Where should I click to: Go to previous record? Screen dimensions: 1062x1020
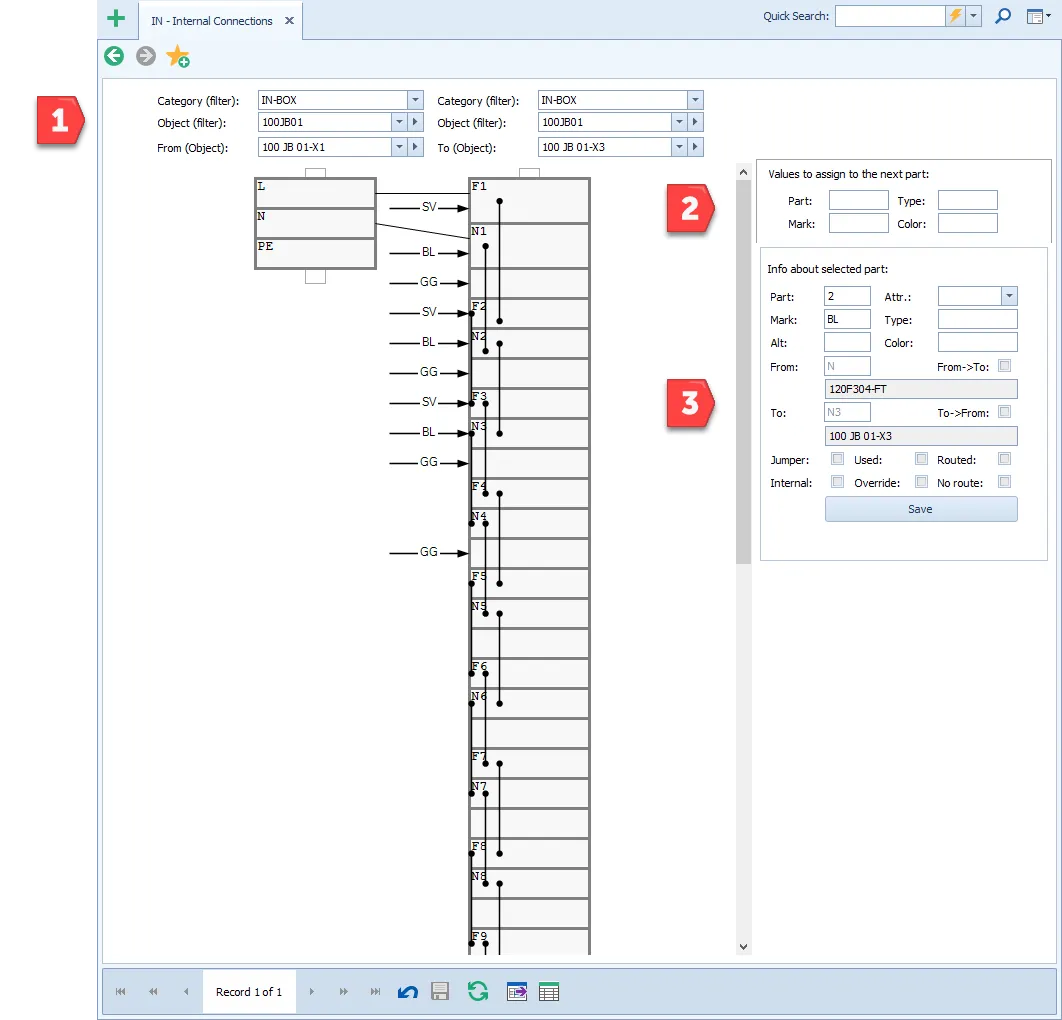[186, 992]
